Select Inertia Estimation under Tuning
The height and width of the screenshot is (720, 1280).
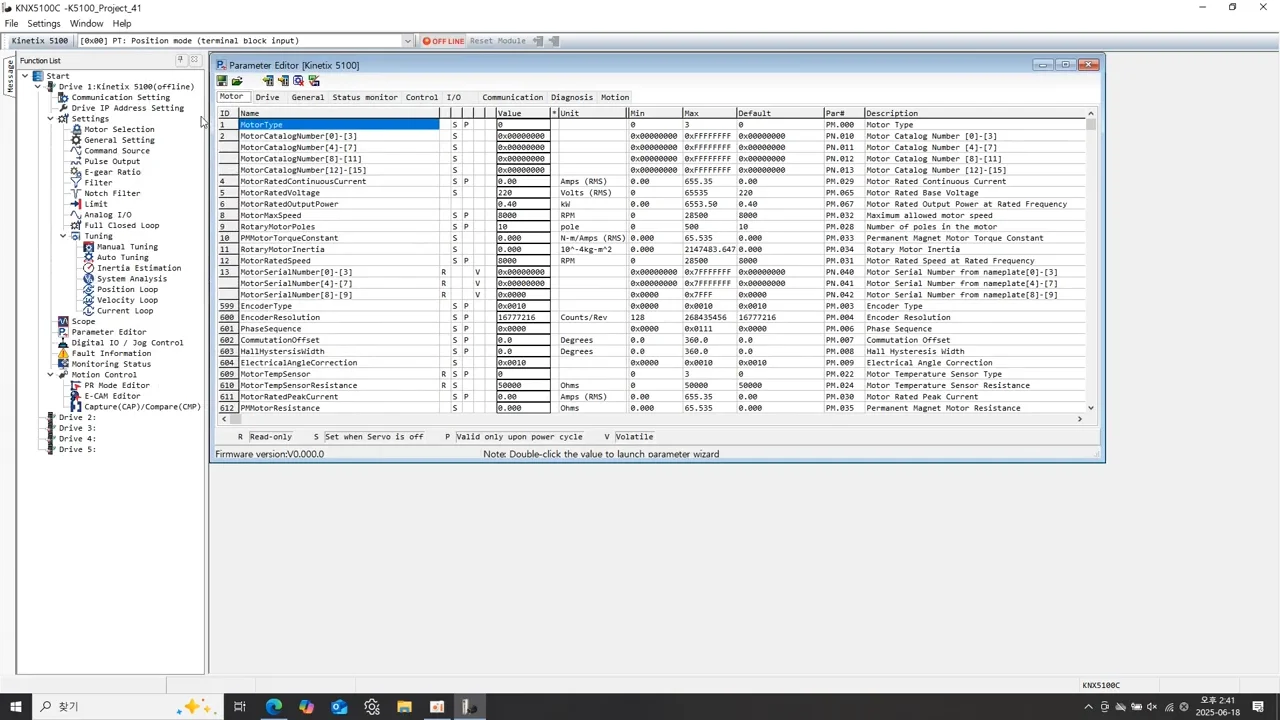coord(138,268)
